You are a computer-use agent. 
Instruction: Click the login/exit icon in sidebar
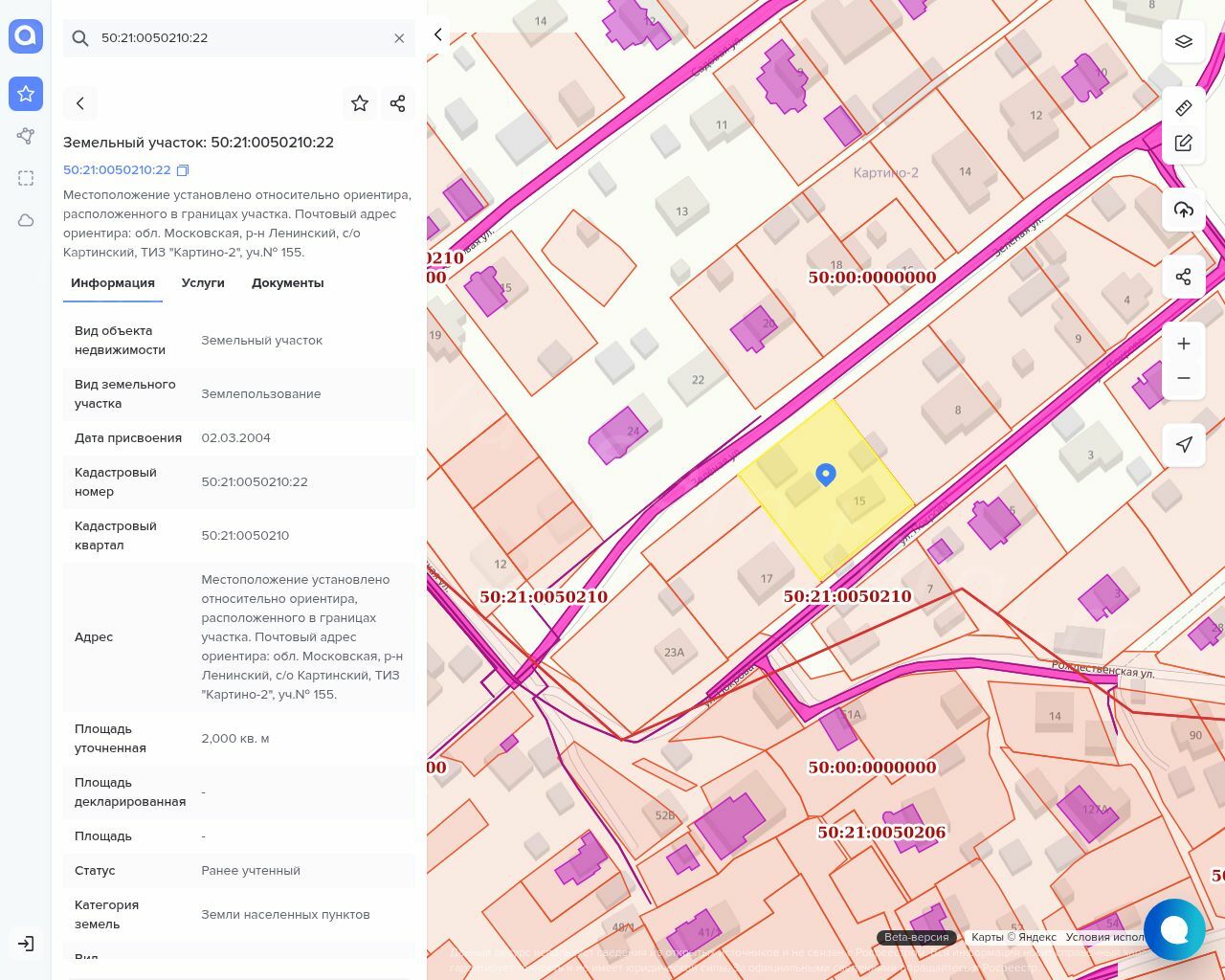point(26,944)
